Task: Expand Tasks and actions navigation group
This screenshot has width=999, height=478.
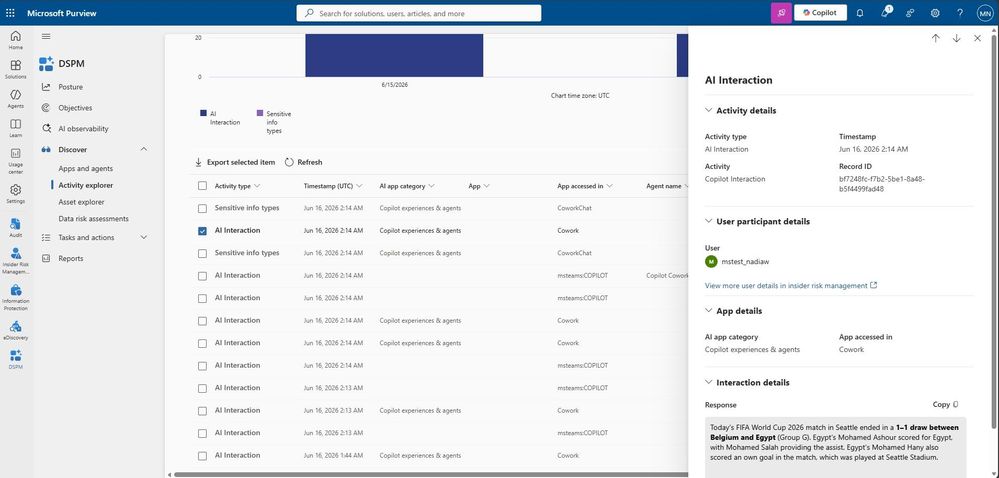Action: click(x=143, y=237)
